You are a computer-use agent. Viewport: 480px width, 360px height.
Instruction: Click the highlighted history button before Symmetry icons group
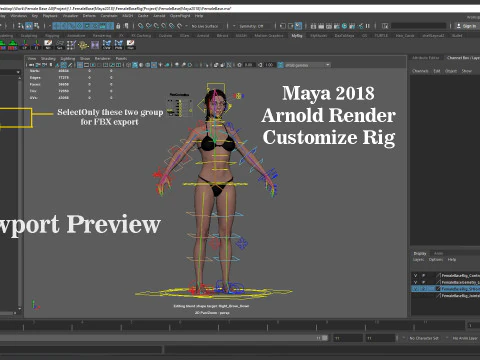pos(298,26)
